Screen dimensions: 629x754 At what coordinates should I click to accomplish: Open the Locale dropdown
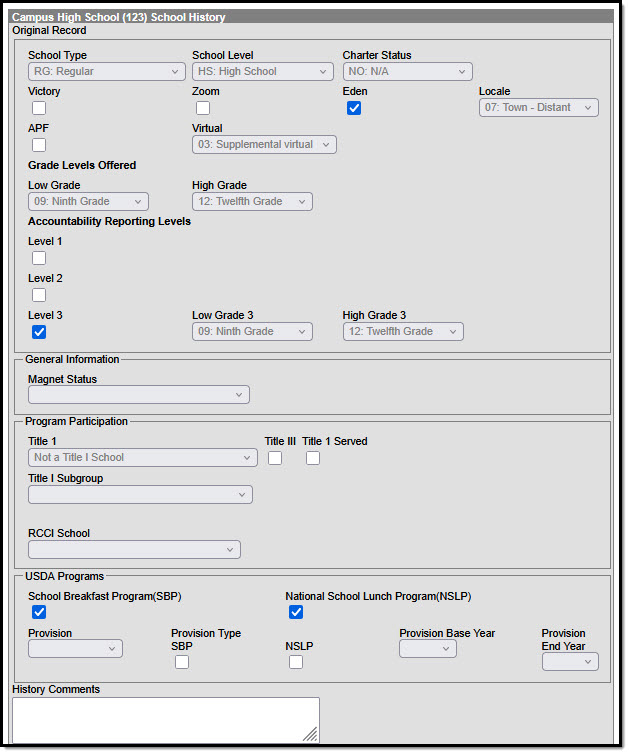point(539,108)
